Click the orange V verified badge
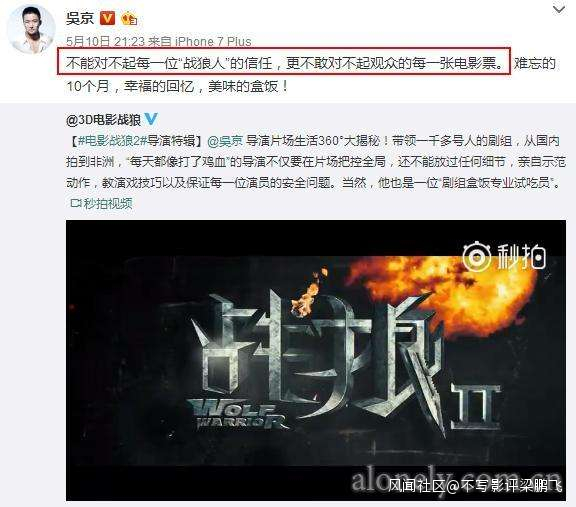This screenshot has height=507, width=576. point(107,18)
